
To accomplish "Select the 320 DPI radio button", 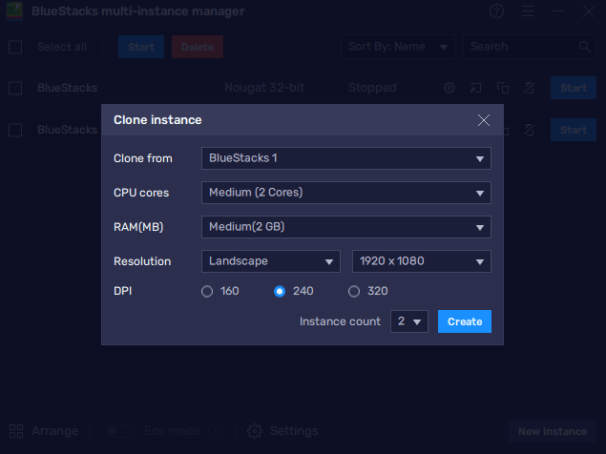I will point(354,291).
